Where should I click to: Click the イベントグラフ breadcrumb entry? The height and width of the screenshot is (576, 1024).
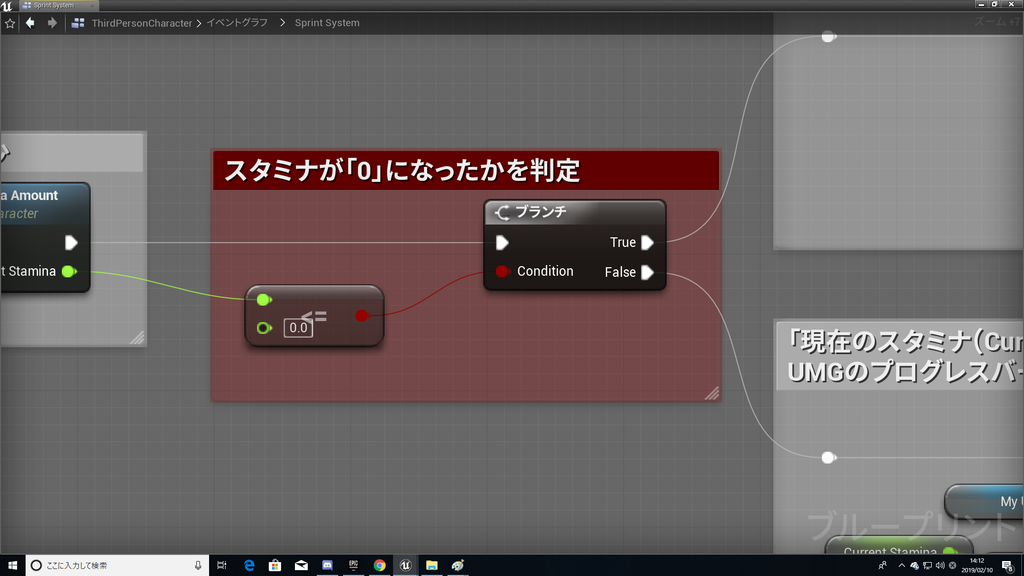click(x=236, y=22)
